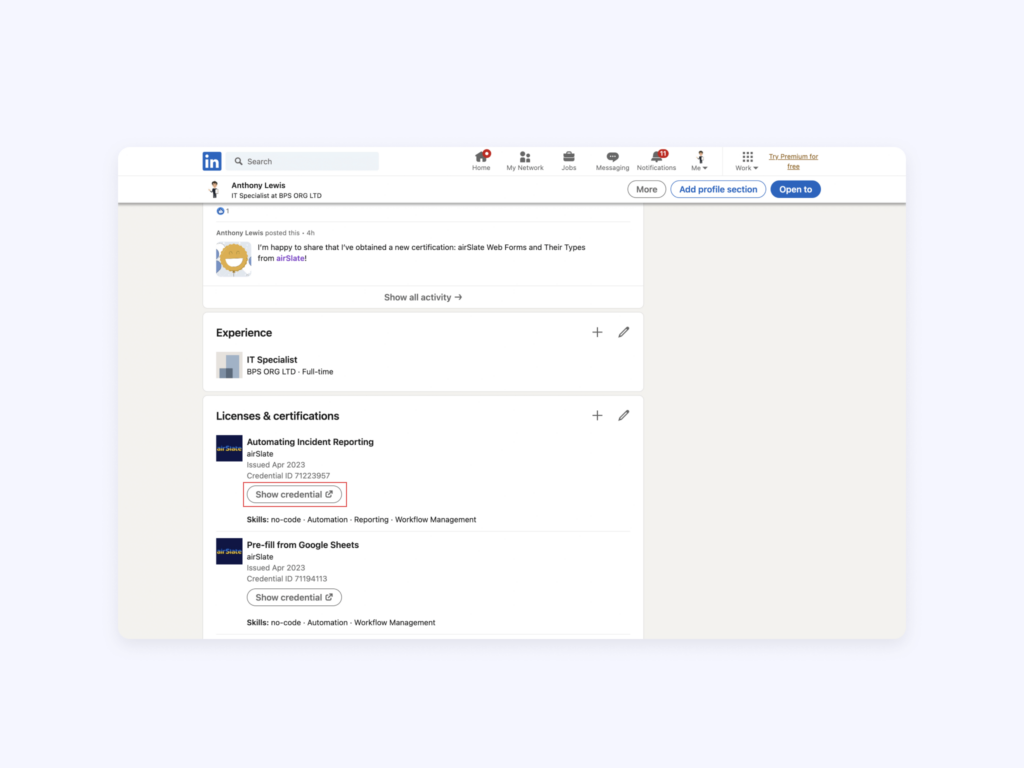
Task: Check the Notifications bell icon
Action: (x=656, y=157)
